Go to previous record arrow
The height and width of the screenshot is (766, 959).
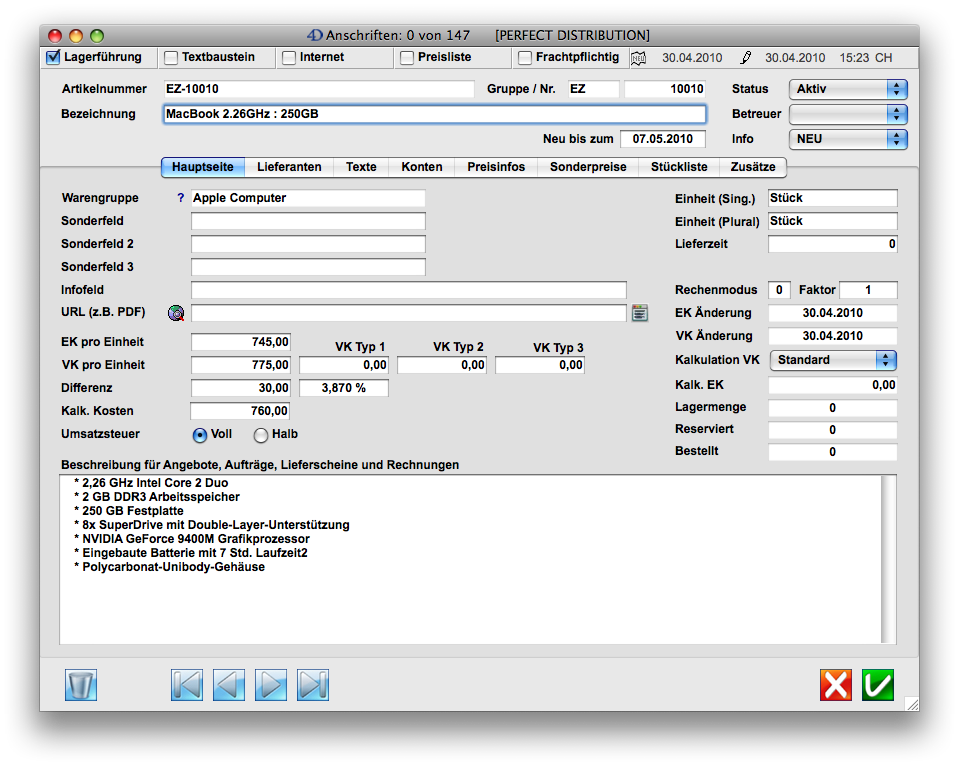[x=229, y=685]
